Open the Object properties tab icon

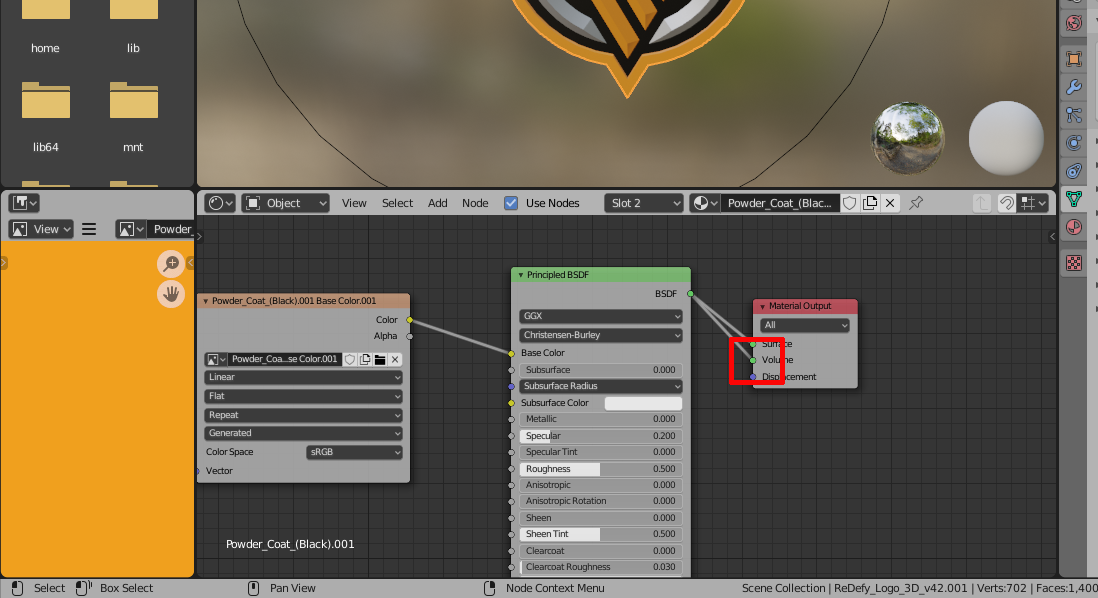coord(1073,59)
